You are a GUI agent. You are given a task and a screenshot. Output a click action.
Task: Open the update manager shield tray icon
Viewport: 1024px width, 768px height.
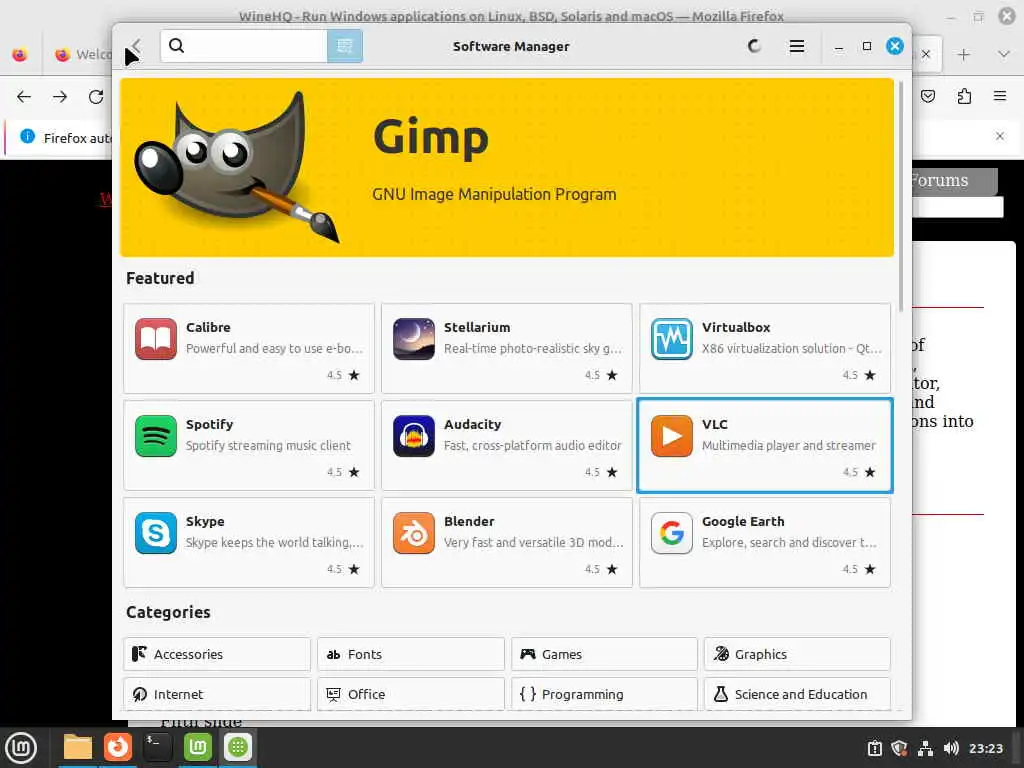click(899, 748)
